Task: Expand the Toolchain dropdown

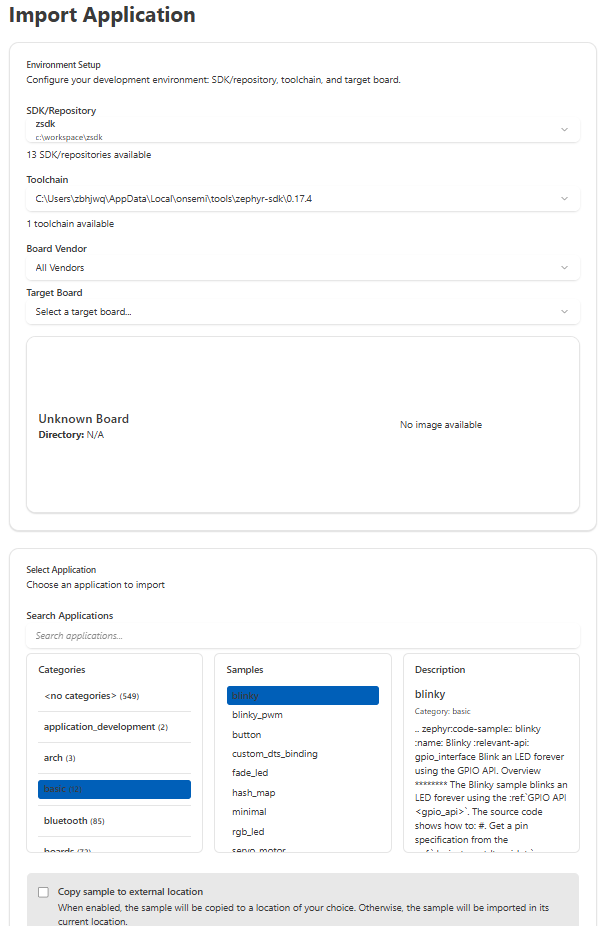Action: coord(302,199)
